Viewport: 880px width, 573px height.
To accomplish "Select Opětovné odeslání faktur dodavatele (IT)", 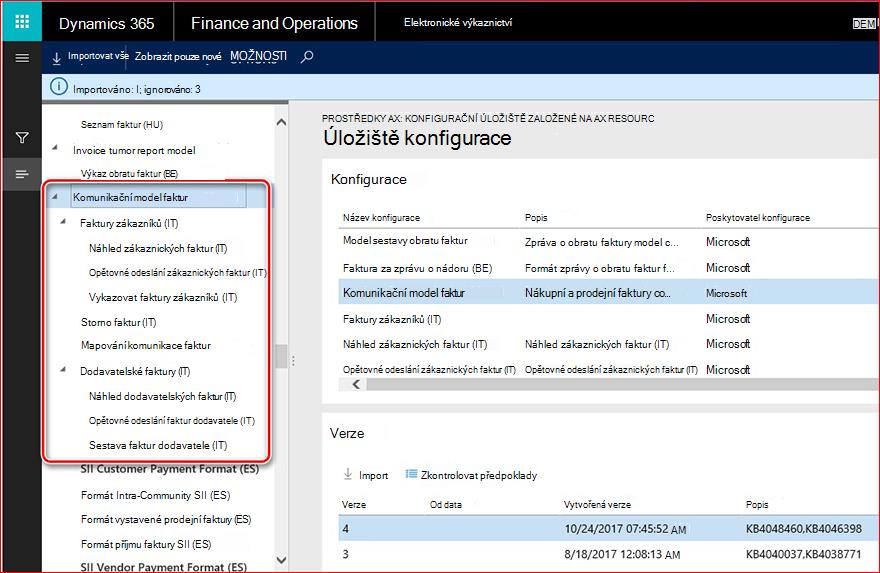I will click(x=172, y=420).
